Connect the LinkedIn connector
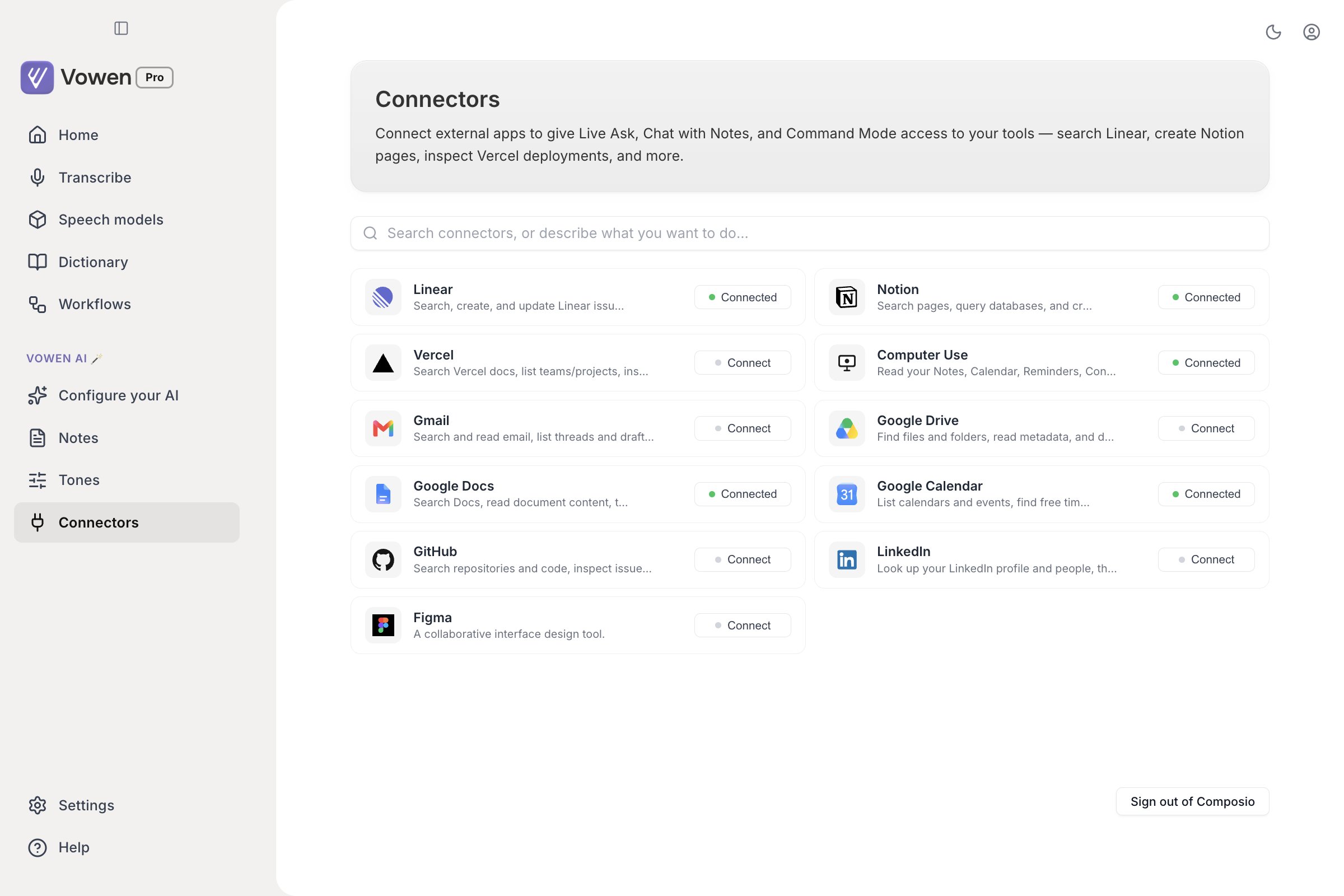The width and height of the screenshot is (1344, 896). [1206, 560]
